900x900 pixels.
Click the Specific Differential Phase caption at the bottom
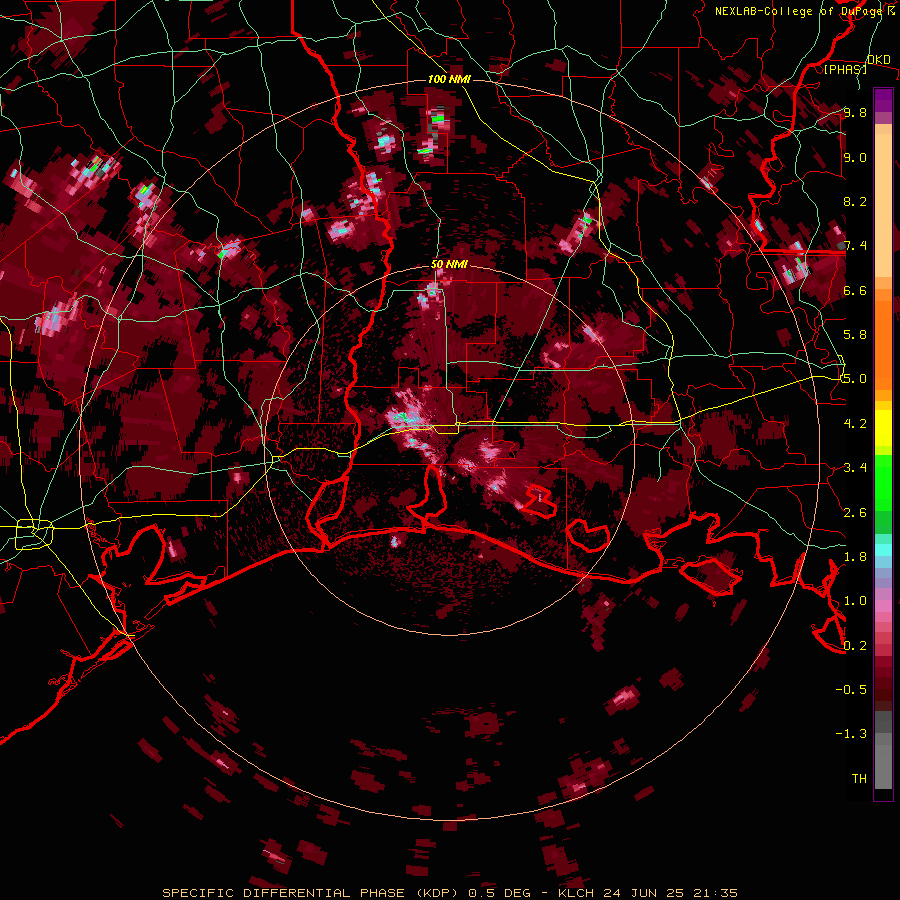(x=450, y=893)
